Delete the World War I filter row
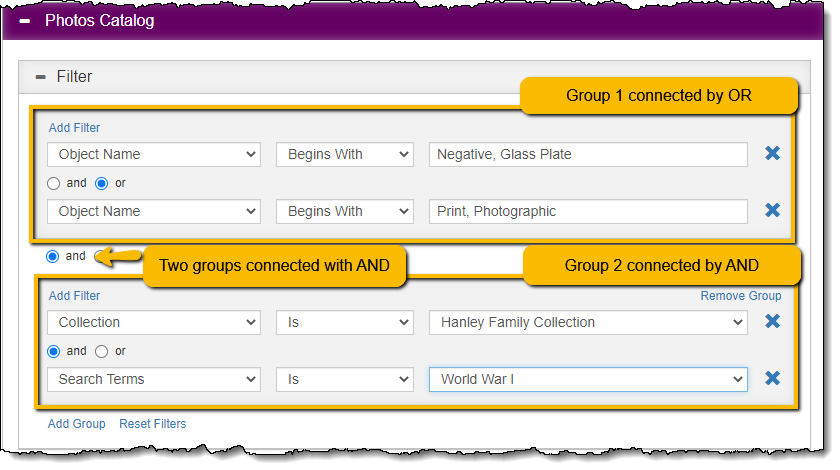 tap(772, 378)
